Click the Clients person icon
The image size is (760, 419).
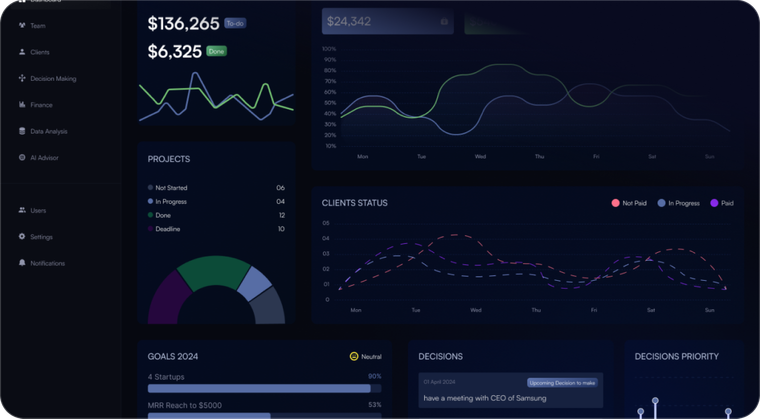pyautogui.click(x=22, y=52)
